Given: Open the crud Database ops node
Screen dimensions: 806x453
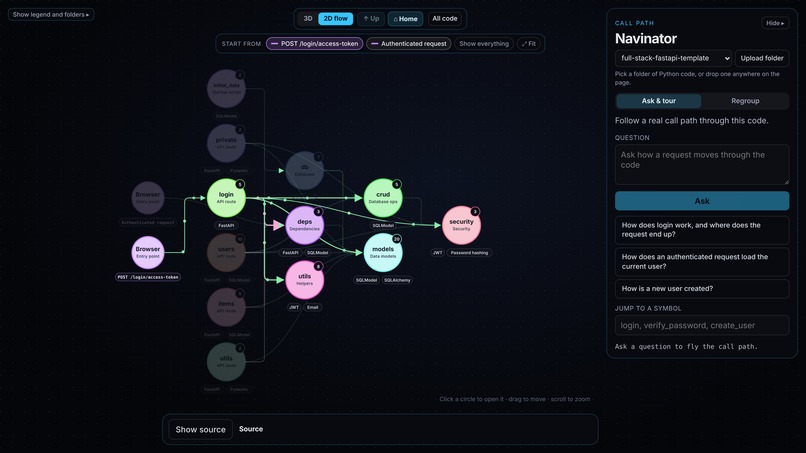Looking at the screenshot, I should 383,198.
